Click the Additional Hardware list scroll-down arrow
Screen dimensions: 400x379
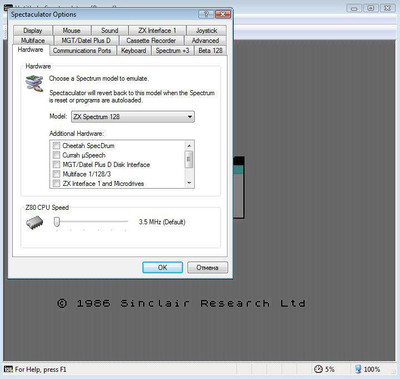(x=189, y=183)
